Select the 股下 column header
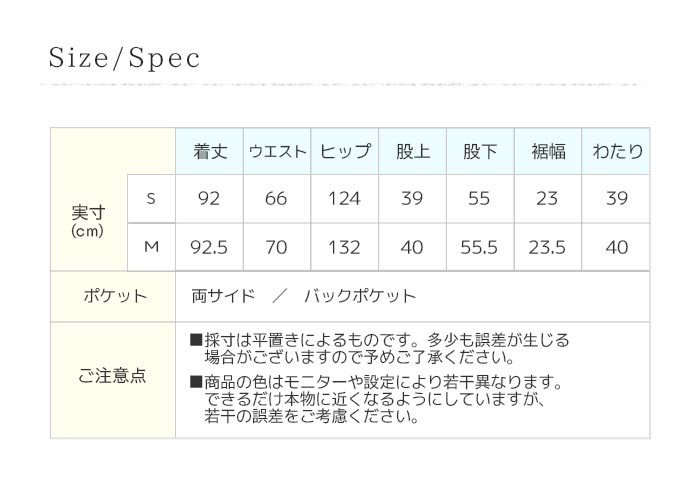This screenshot has height=498, width=700. tap(480, 151)
